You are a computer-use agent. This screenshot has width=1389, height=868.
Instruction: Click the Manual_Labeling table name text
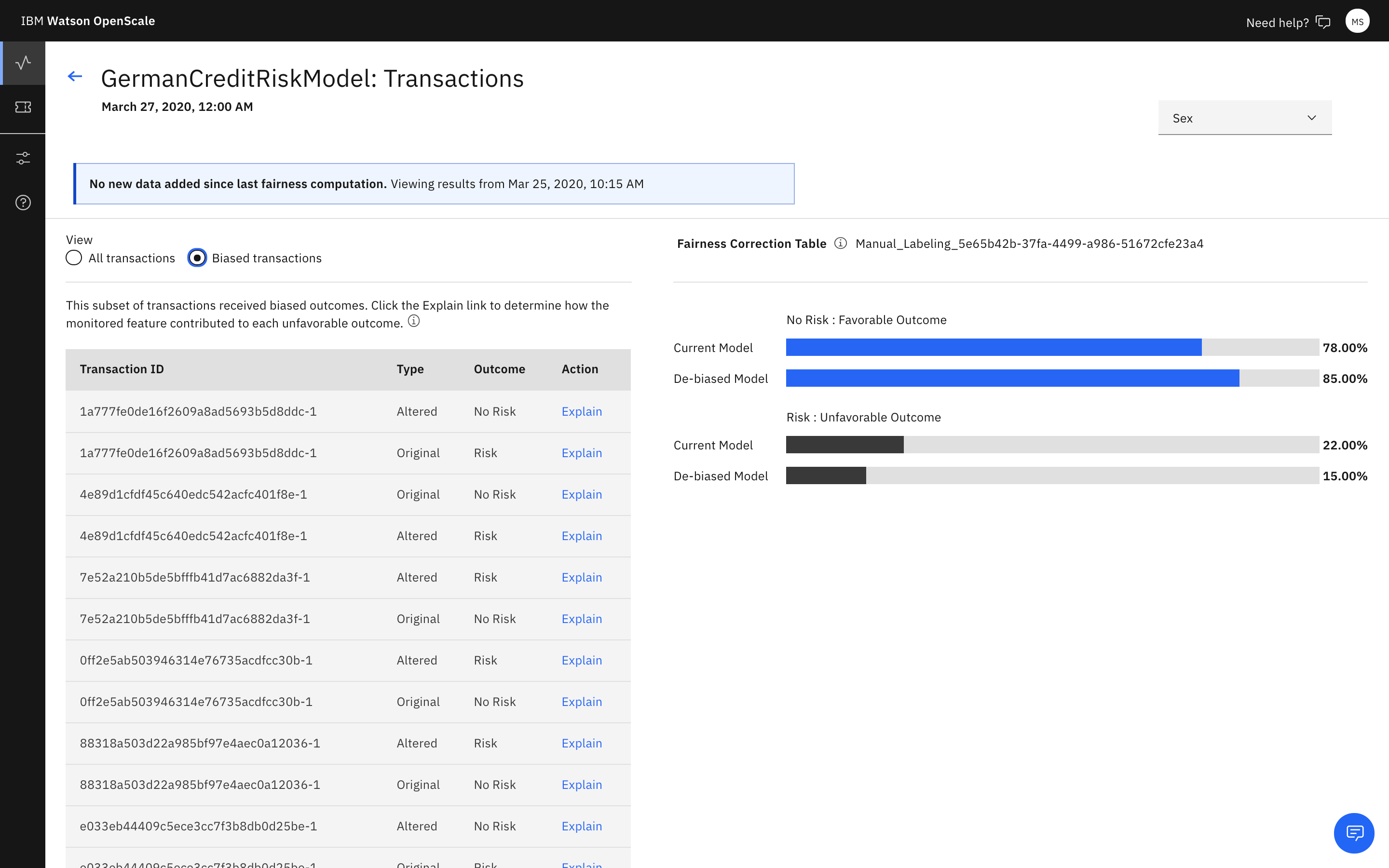pyautogui.click(x=1029, y=244)
